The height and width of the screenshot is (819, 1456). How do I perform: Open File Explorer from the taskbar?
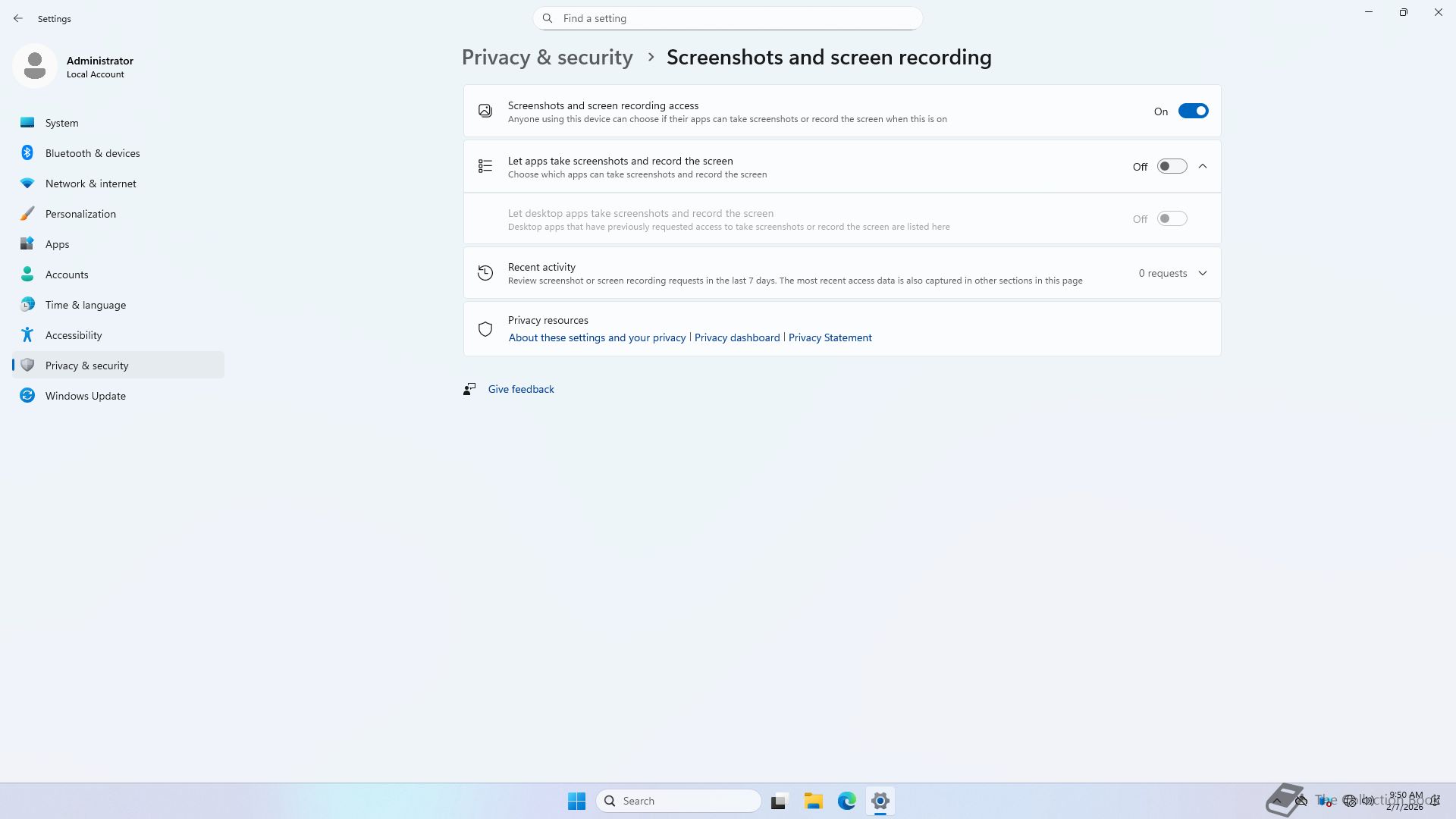(x=813, y=801)
